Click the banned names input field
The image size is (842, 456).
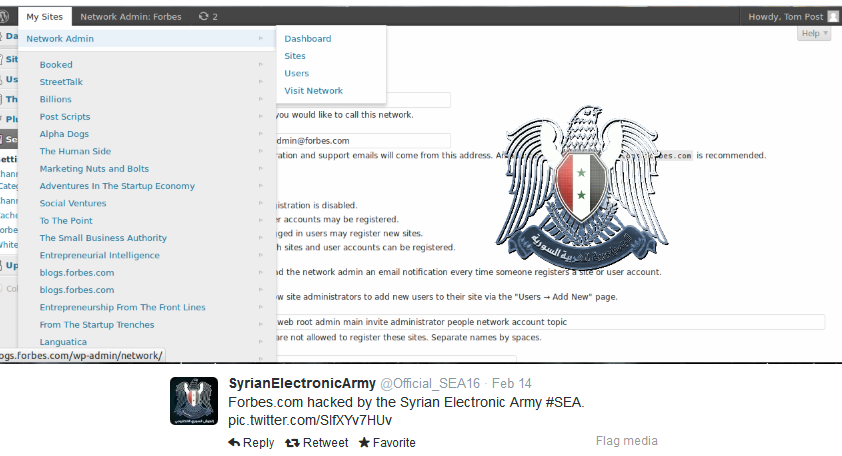550,322
